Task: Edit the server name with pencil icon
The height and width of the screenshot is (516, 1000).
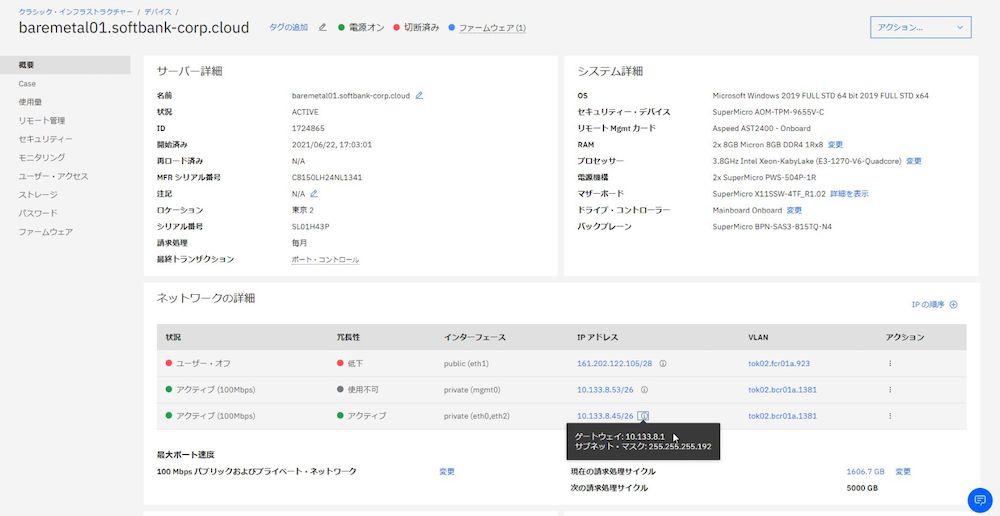Action: 419,96
